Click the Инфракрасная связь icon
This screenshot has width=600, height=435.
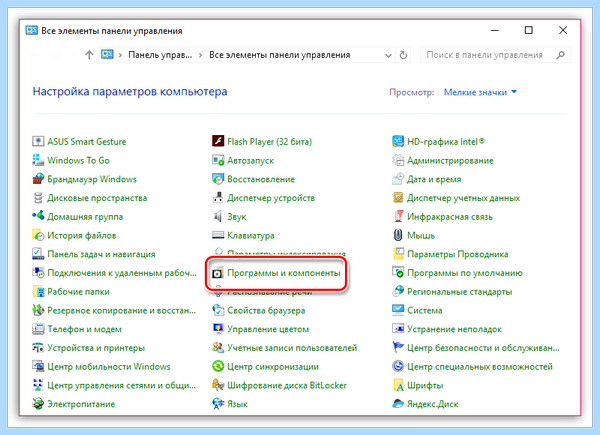point(398,217)
